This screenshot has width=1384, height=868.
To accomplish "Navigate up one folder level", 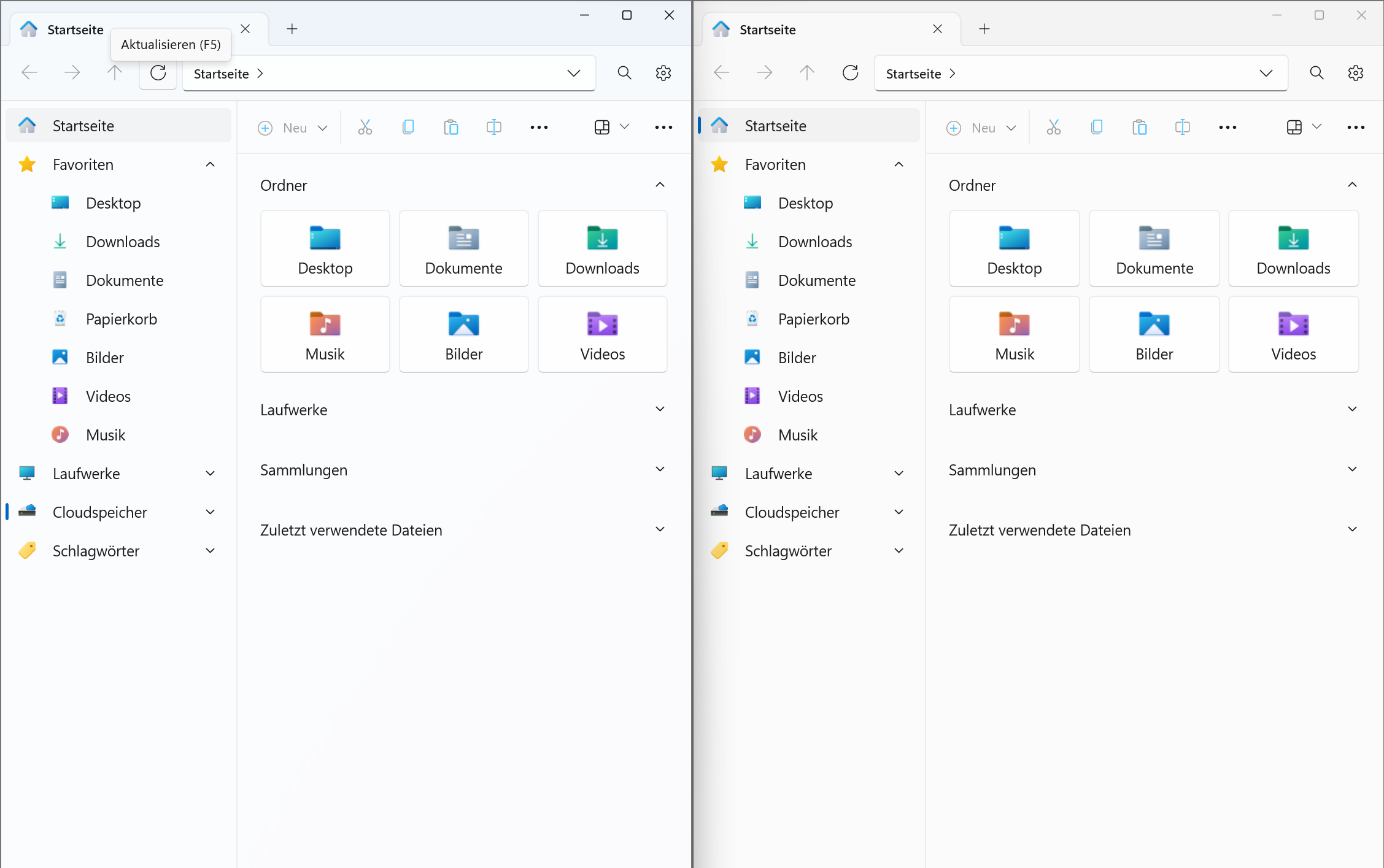I will (114, 72).
